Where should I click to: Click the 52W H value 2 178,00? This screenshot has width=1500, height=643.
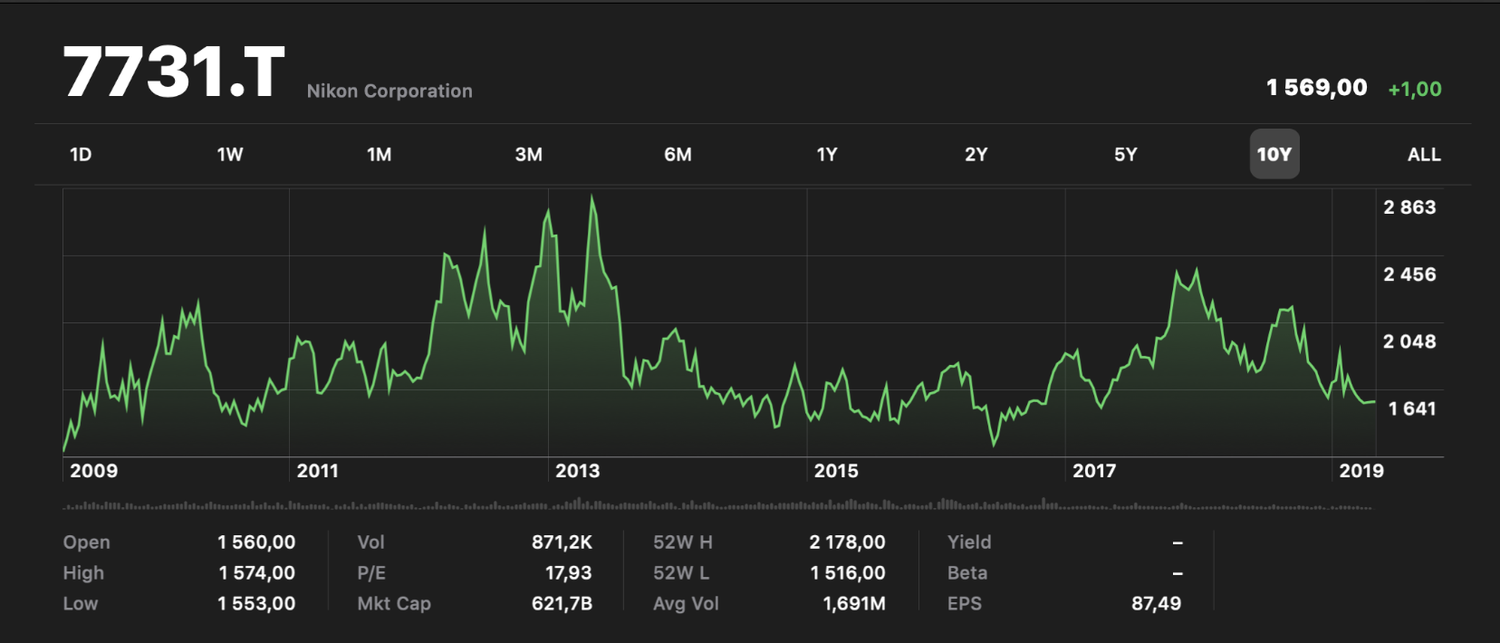(847, 542)
